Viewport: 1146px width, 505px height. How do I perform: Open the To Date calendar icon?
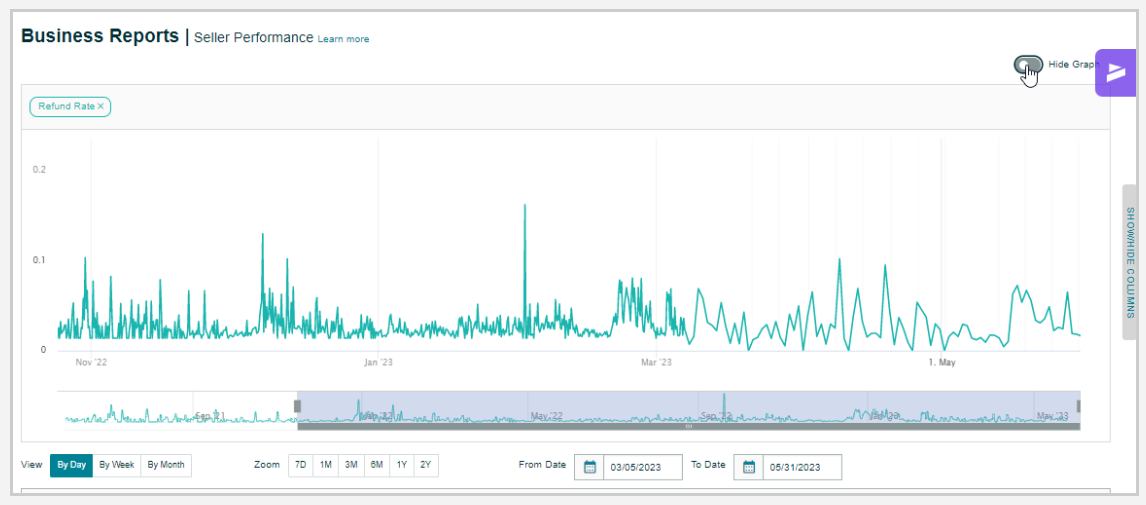748,467
